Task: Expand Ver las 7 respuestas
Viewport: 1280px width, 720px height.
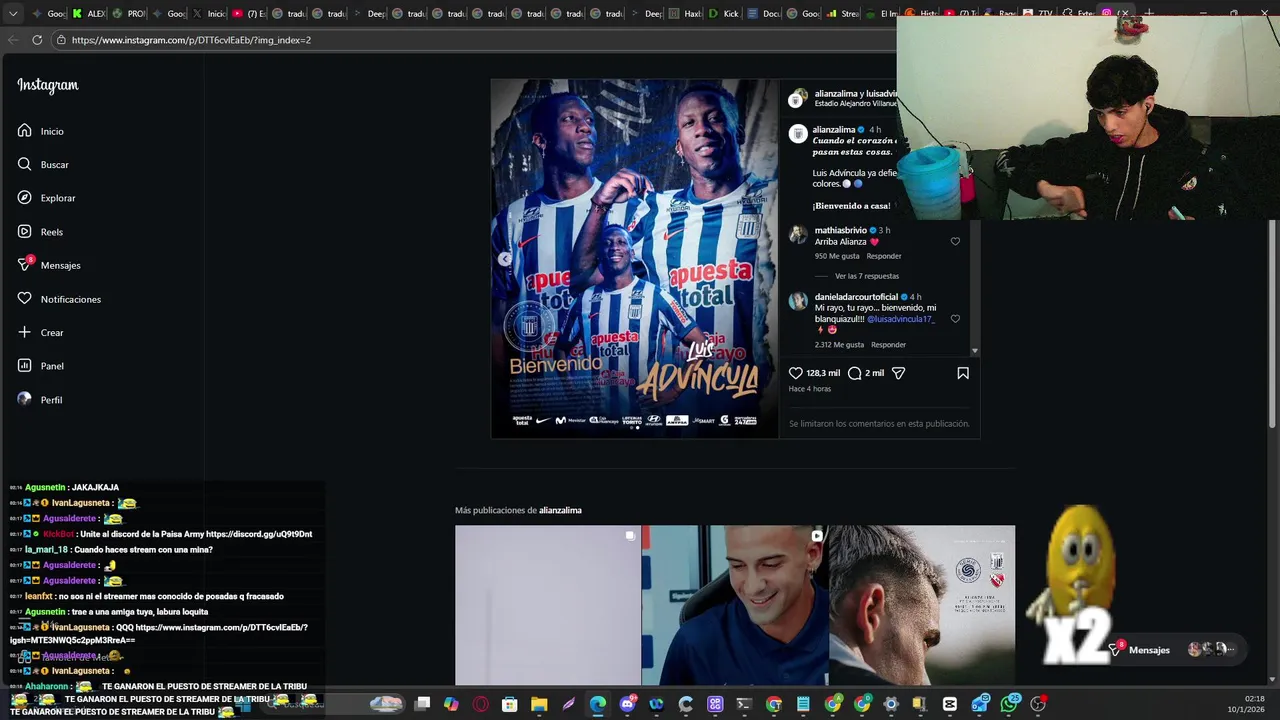Action: [x=866, y=276]
